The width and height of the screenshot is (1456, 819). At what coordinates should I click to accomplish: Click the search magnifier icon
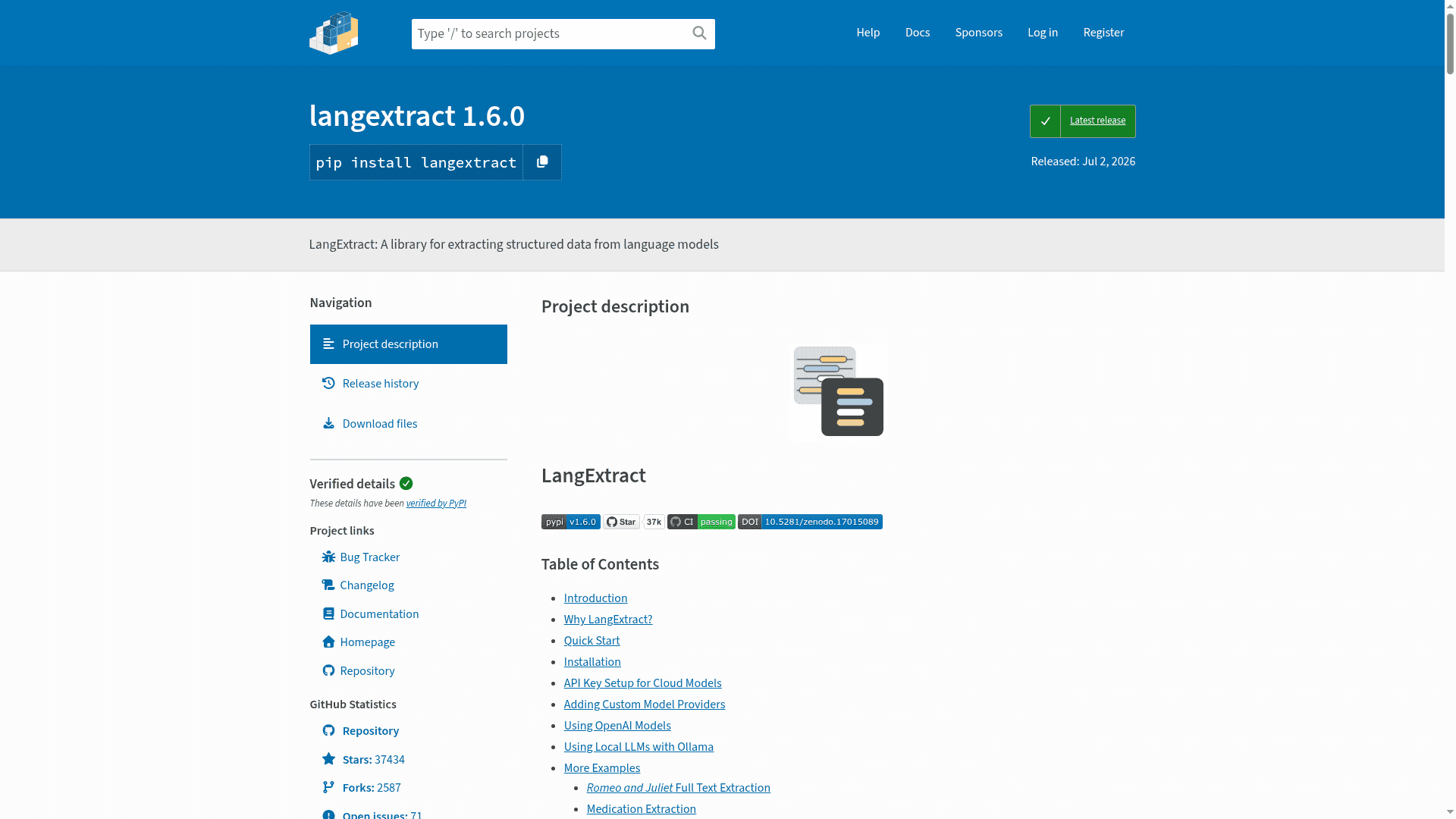pyautogui.click(x=699, y=33)
